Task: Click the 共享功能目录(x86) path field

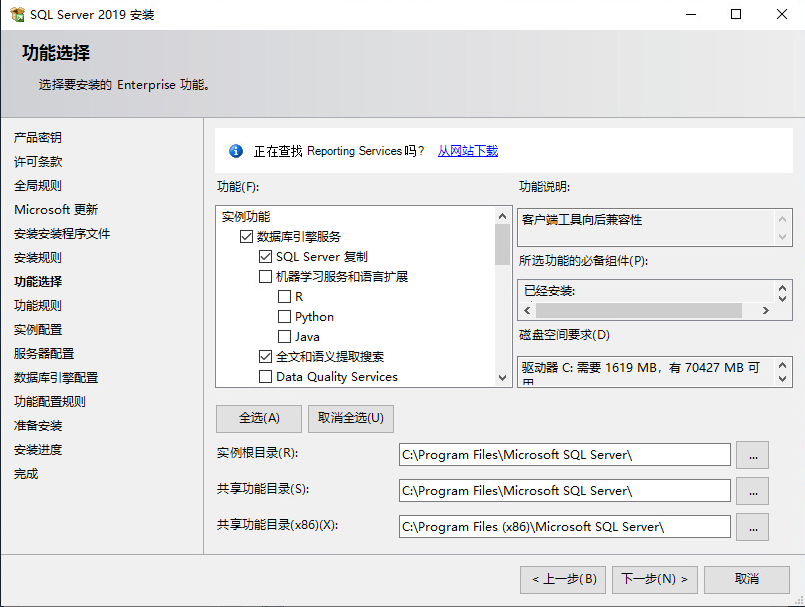Action: pos(565,527)
